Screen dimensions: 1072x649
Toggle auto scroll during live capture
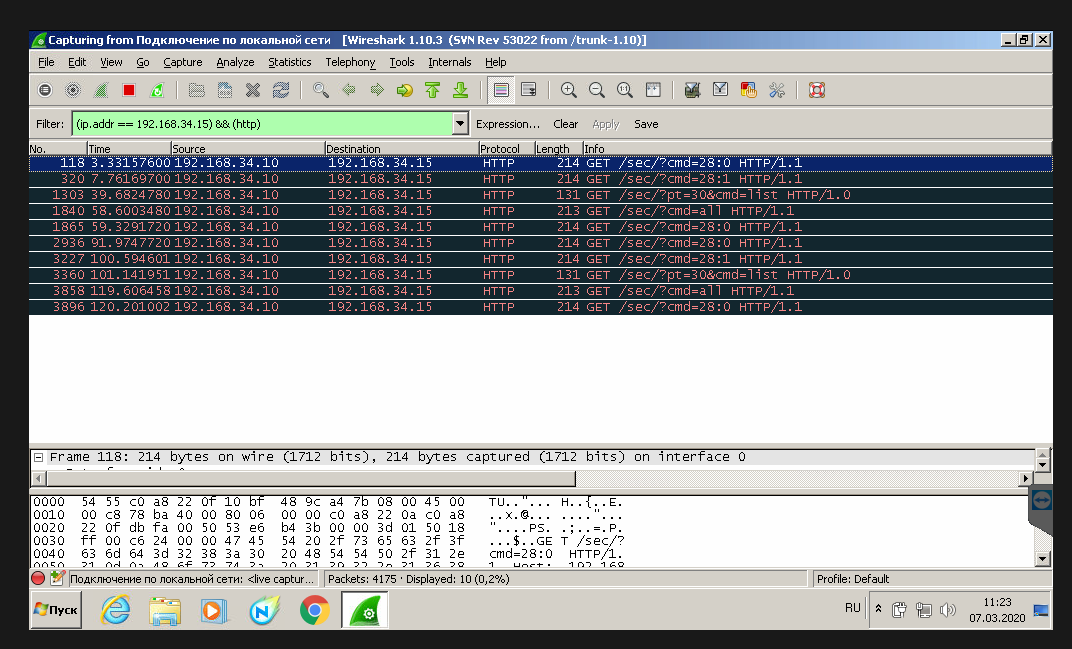click(x=529, y=90)
